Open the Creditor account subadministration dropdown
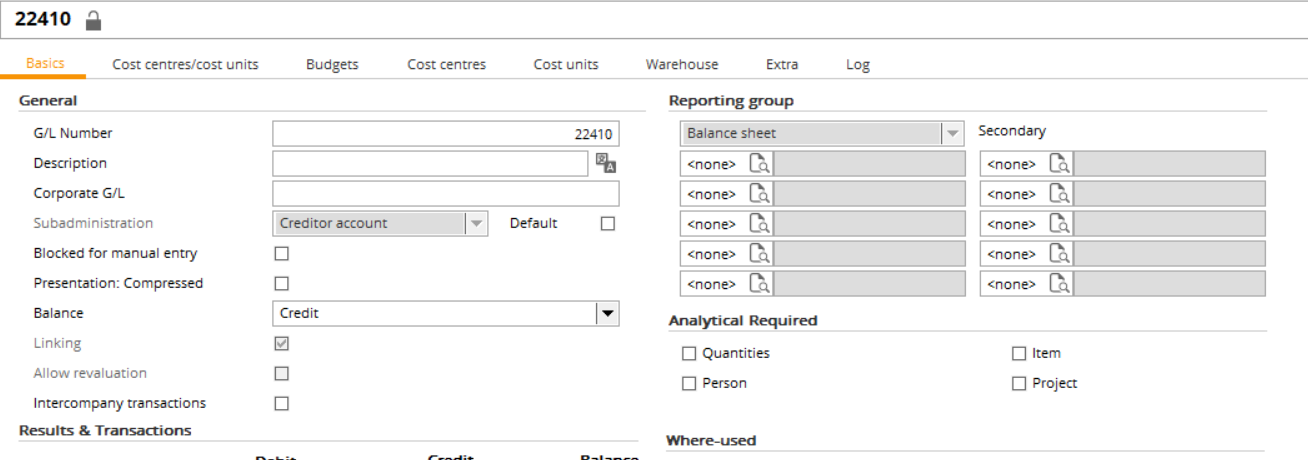Image resolution: width=1308 pixels, height=460 pixels. tap(476, 223)
